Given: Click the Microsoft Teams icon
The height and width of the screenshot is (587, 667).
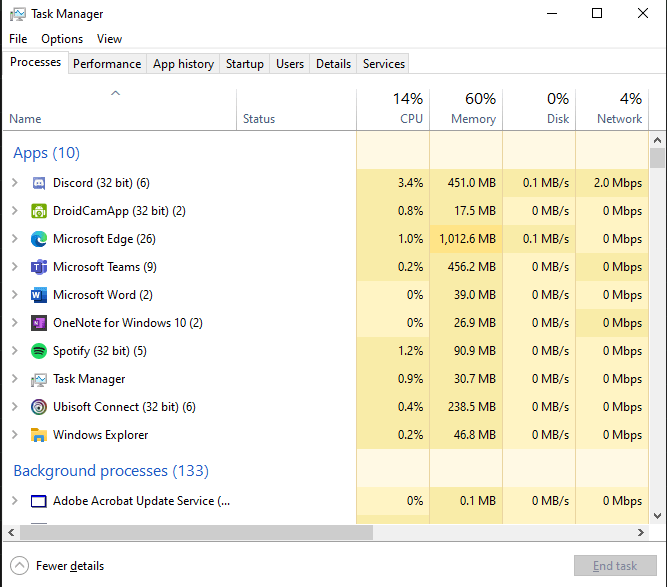Looking at the screenshot, I should [39, 267].
